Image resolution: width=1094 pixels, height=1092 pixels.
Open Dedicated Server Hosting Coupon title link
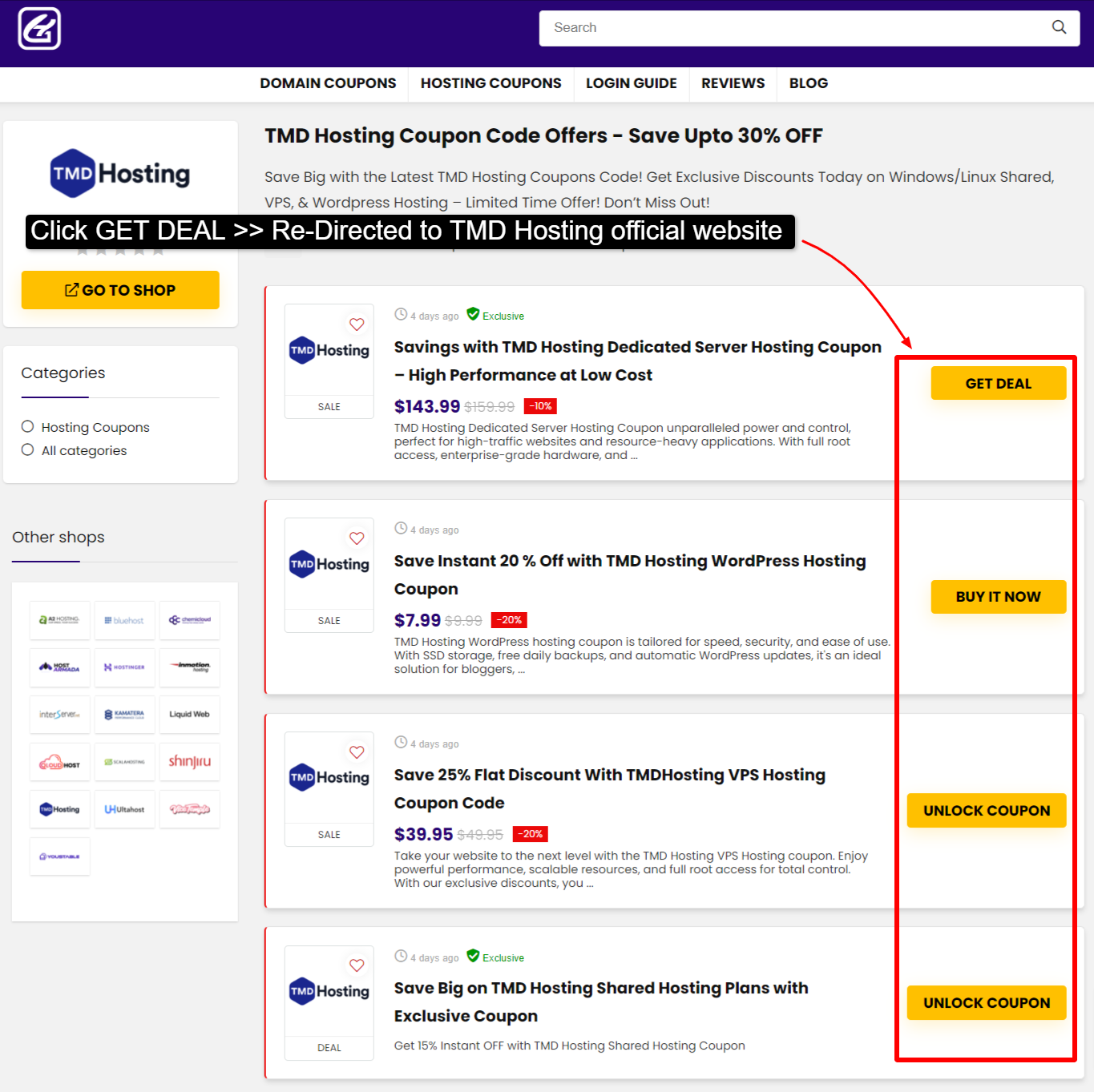637,361
